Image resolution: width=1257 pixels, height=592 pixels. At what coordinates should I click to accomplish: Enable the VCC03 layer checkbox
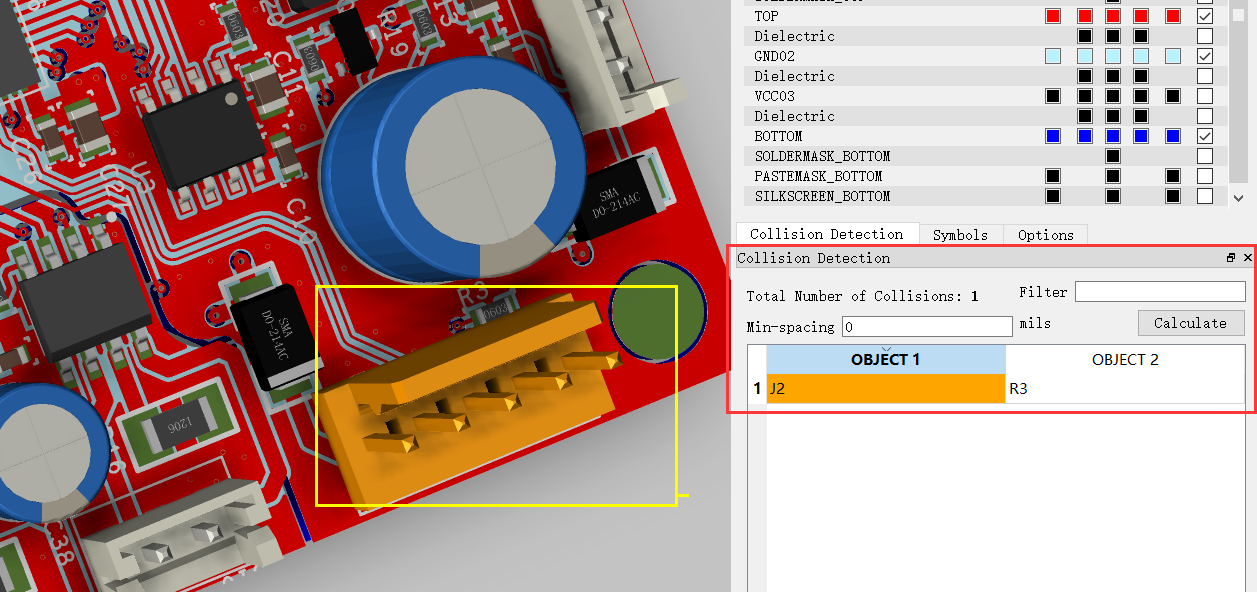click(1205, 96)
